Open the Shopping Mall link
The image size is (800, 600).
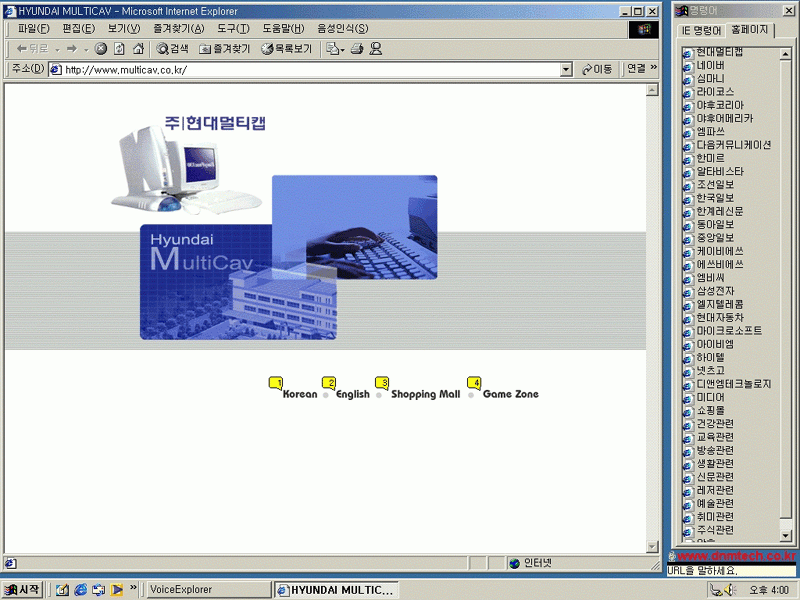tap(426, 394)
